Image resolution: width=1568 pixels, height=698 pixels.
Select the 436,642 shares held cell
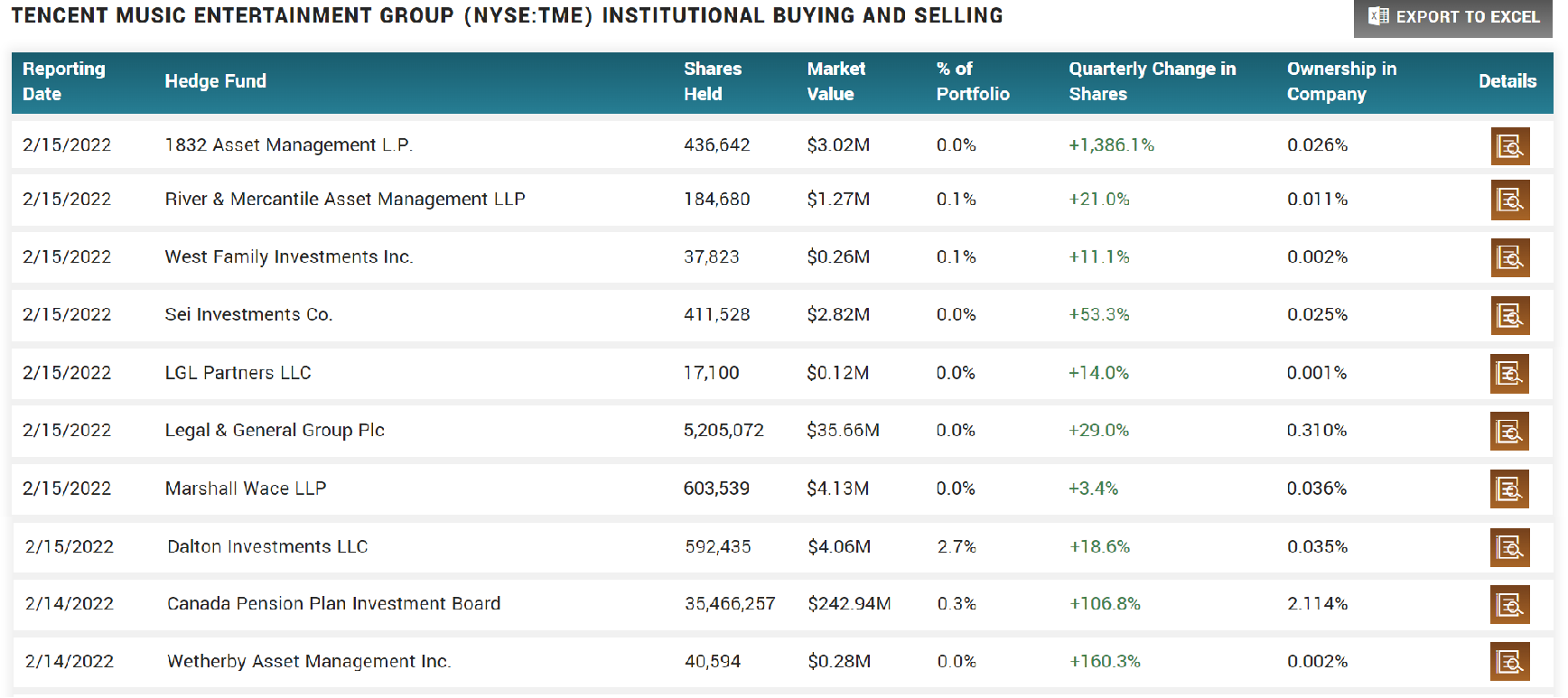pyautogui.click(x=716, y=145)
